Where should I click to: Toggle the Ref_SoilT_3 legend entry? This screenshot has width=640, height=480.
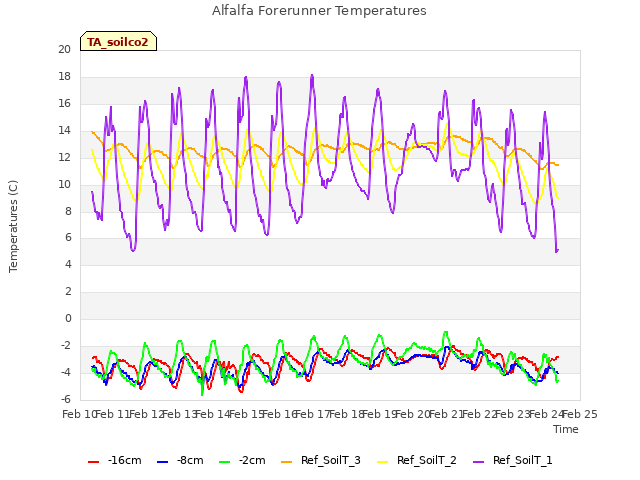point(321,460)
